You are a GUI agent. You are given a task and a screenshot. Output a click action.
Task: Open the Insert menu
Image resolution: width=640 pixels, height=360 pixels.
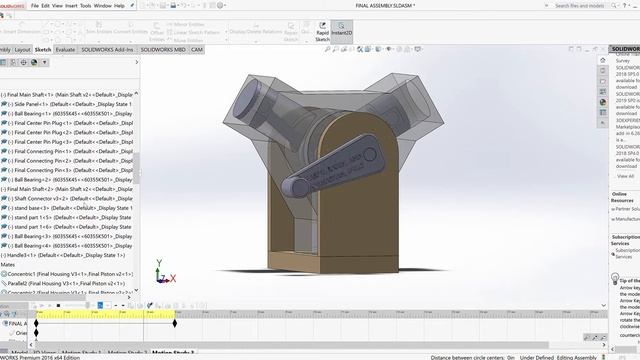pos(71,6)
